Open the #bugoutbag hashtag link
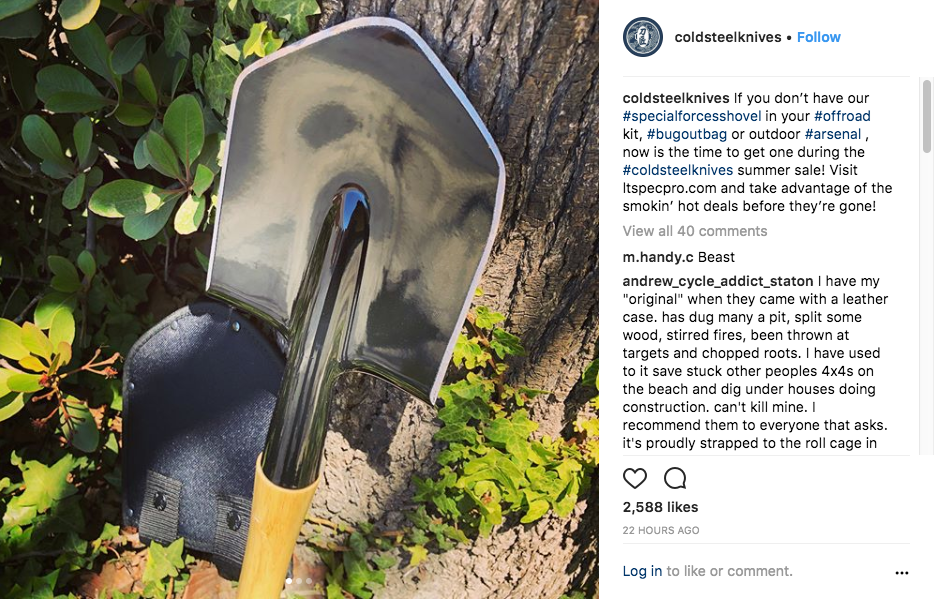934x599 pixels. [687, 134]
